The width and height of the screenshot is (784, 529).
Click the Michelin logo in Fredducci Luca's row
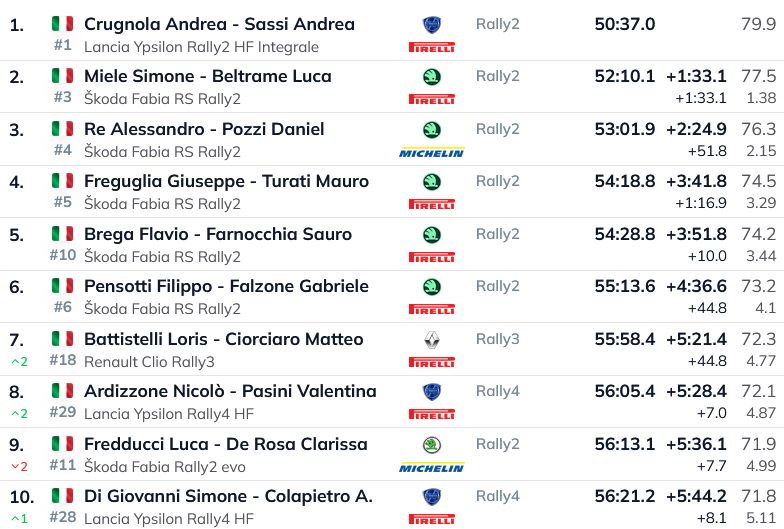coord(431,468)
